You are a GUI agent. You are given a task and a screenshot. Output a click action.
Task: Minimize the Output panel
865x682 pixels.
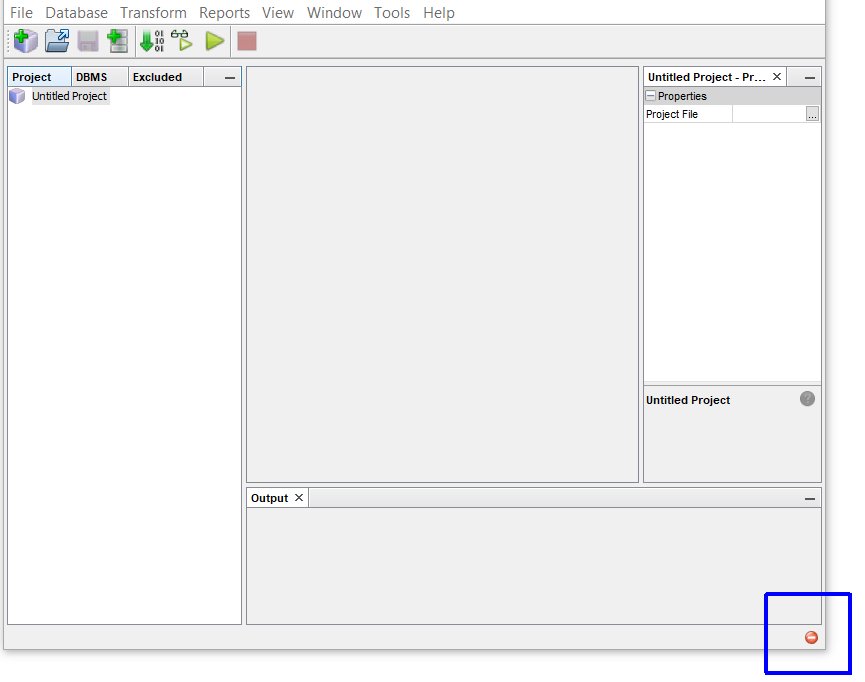(810, 499)
